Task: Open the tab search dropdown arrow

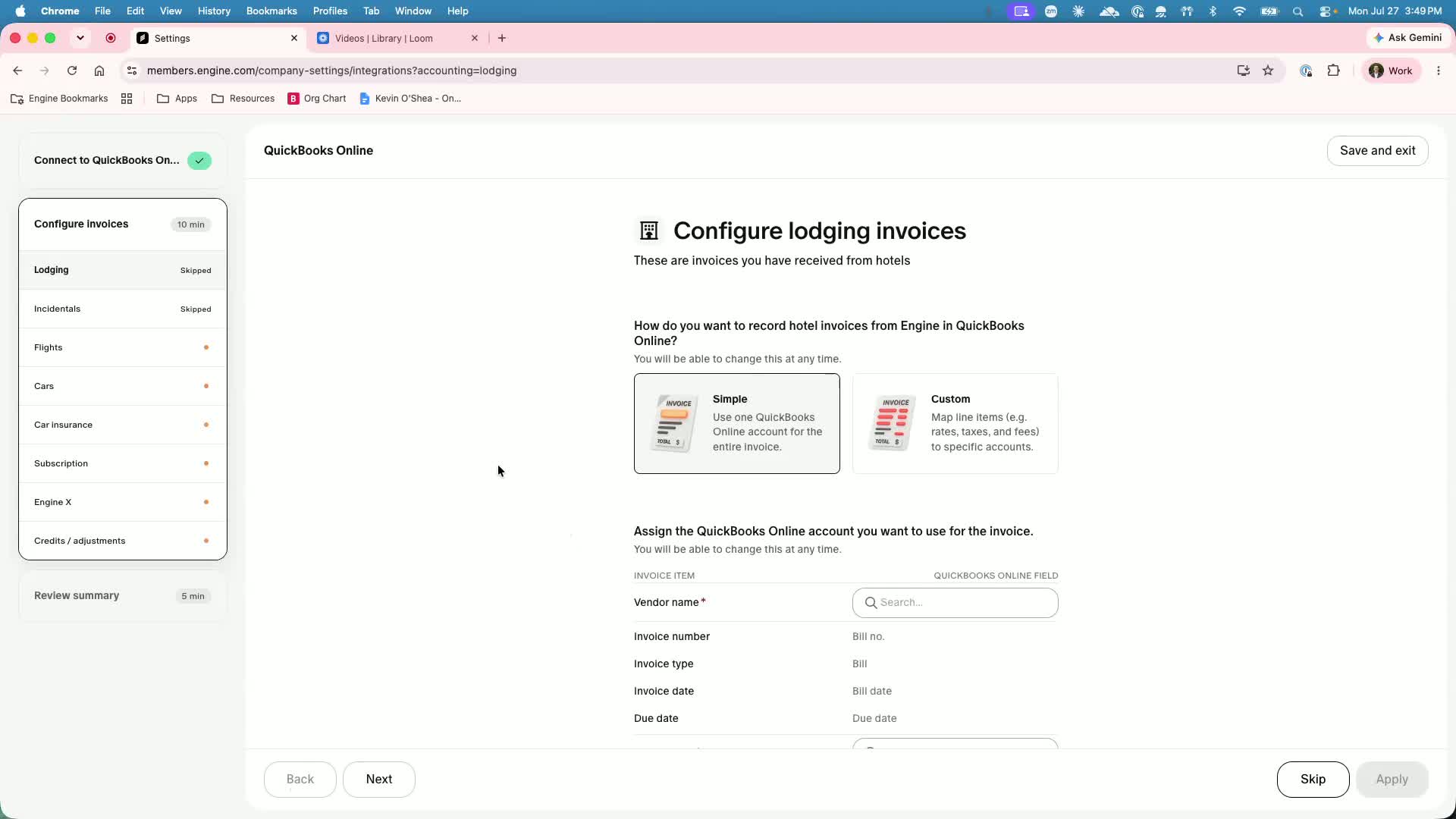Action: coord(80,38)
